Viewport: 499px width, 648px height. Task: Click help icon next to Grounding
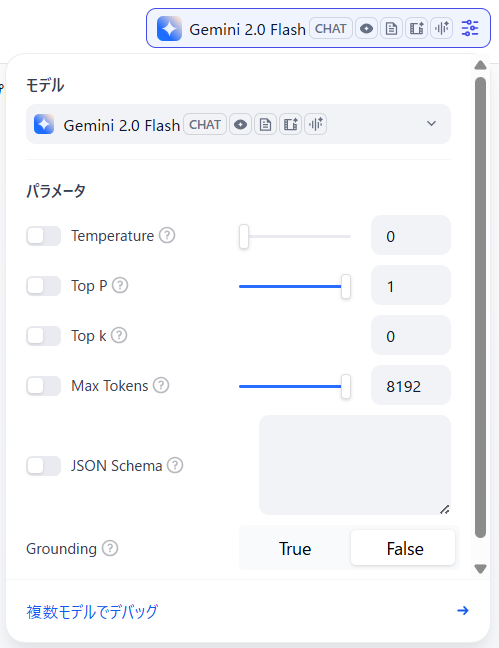pos(110,548)
